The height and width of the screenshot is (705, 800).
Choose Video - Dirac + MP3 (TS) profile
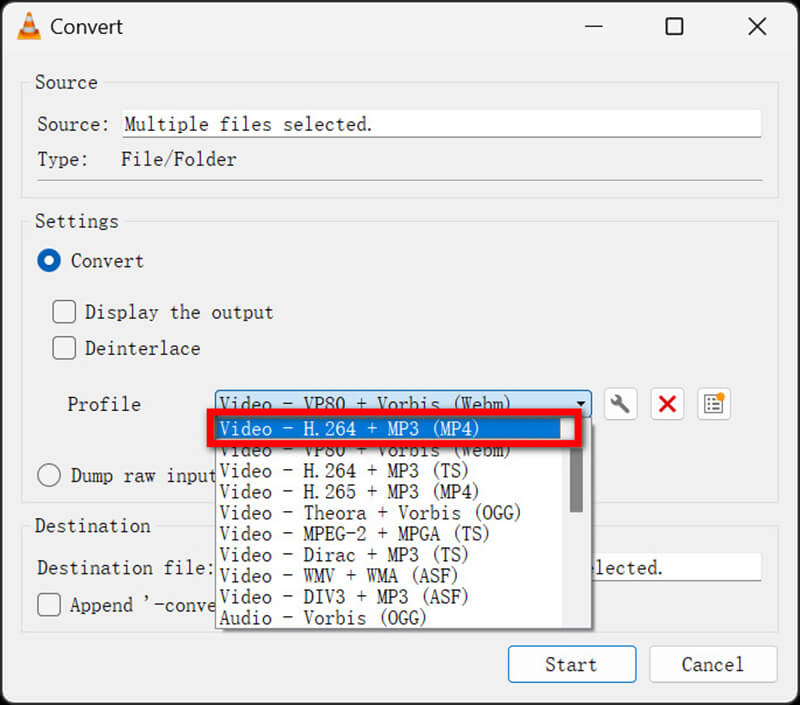point(390,555)
